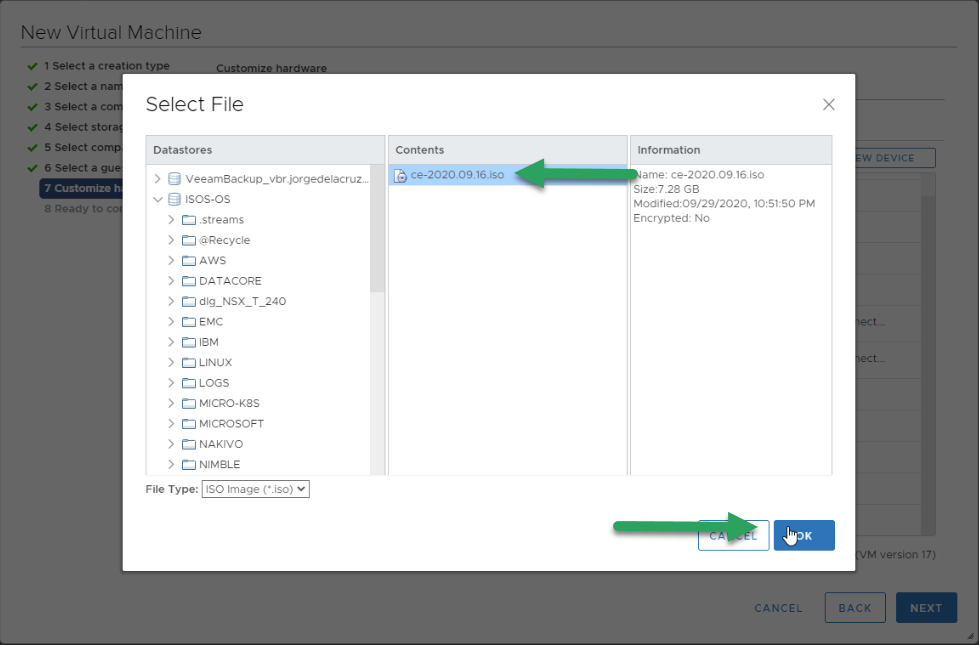
Task: Click BACK in the New Virtual Machine wizard
Action: coord(855,608)
